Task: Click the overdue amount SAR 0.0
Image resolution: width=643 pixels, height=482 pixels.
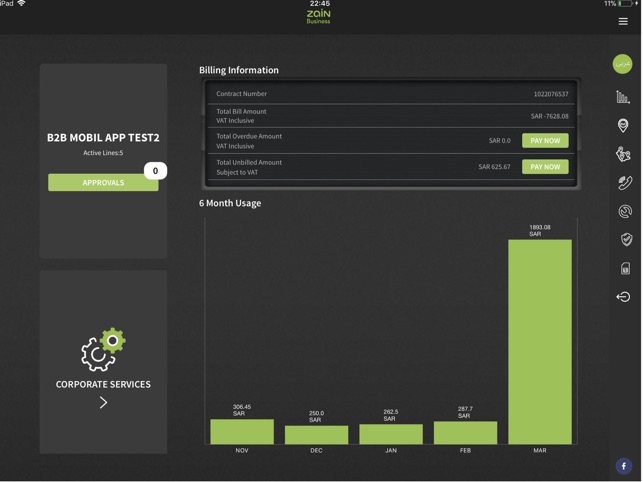Action: click(x=499, y=141)
